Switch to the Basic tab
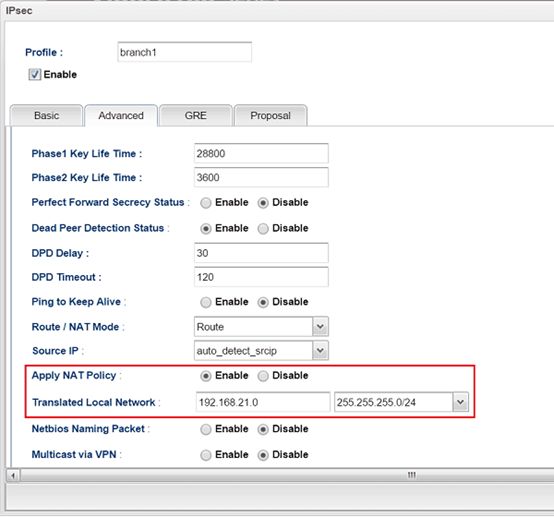 point(46,116)
